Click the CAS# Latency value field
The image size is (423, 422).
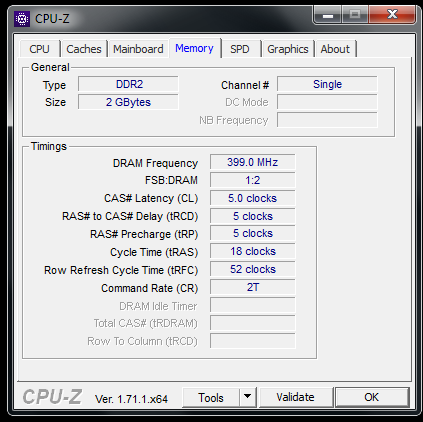tap(253, 198)
